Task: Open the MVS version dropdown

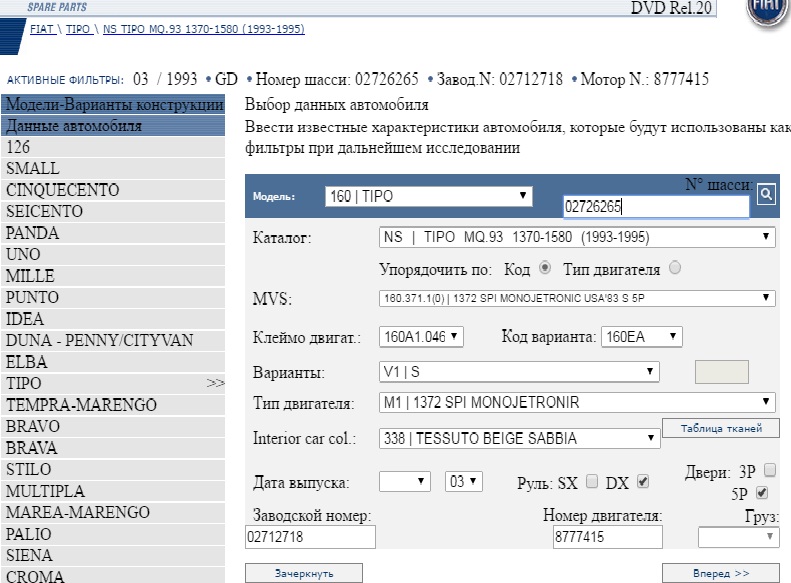Action: [x=578, y=298]
